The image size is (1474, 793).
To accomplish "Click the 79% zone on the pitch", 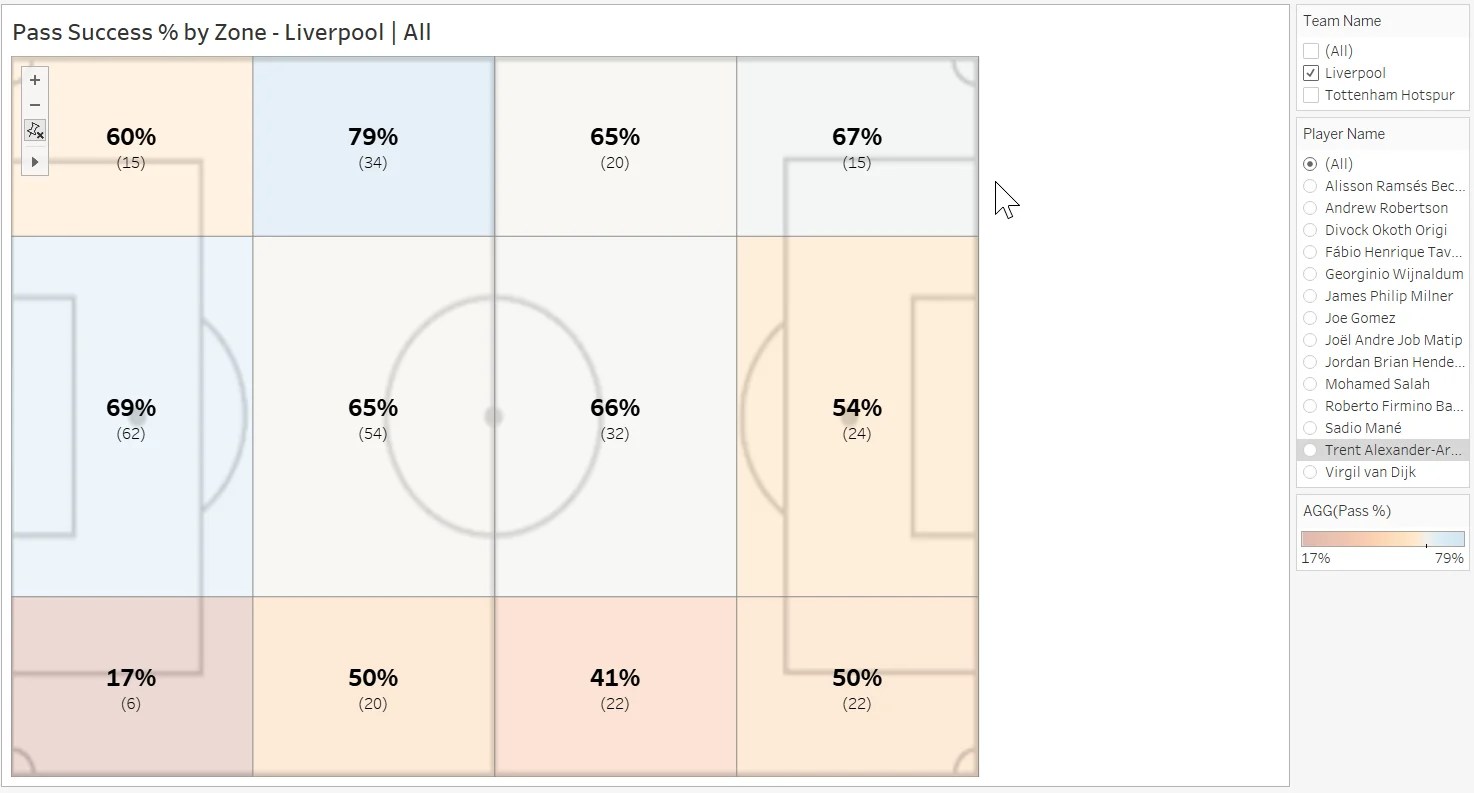I will click(x=372, y=146).
